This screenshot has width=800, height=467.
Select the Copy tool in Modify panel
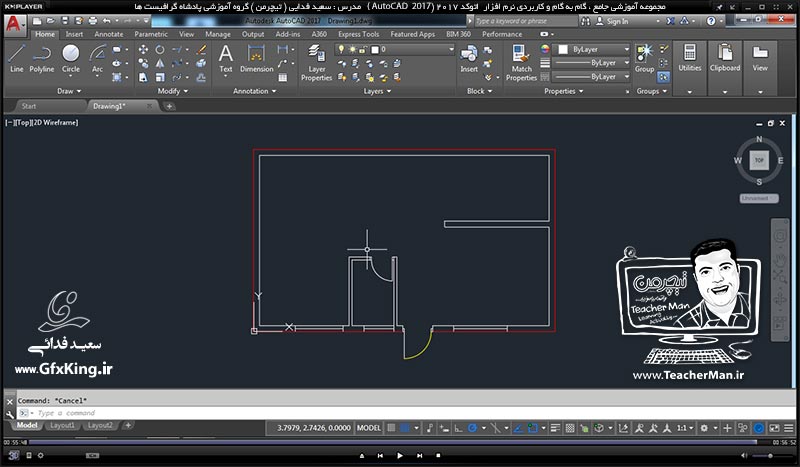point(143,63)
